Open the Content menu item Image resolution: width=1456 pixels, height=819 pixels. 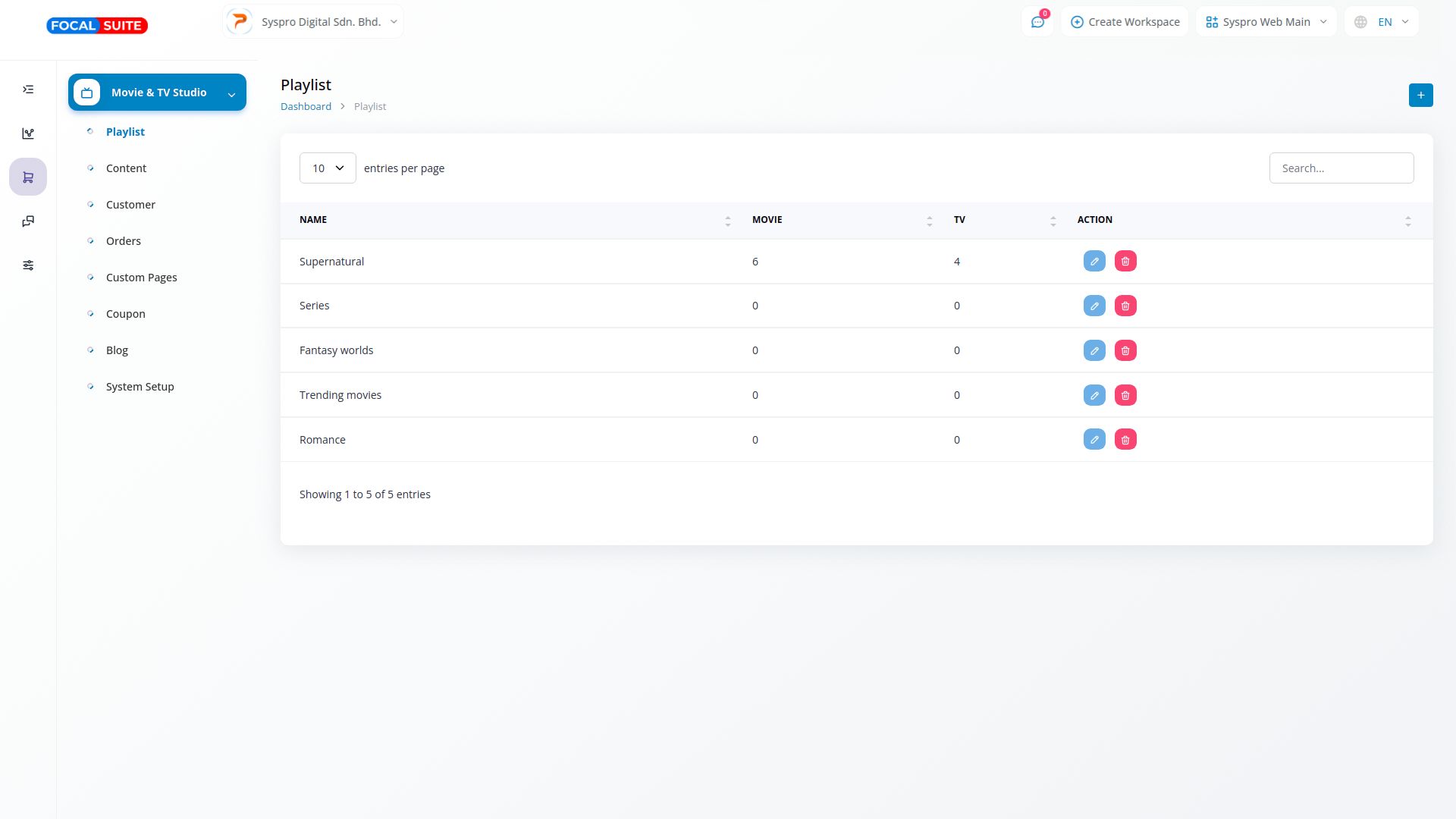(x=126, y=168)
